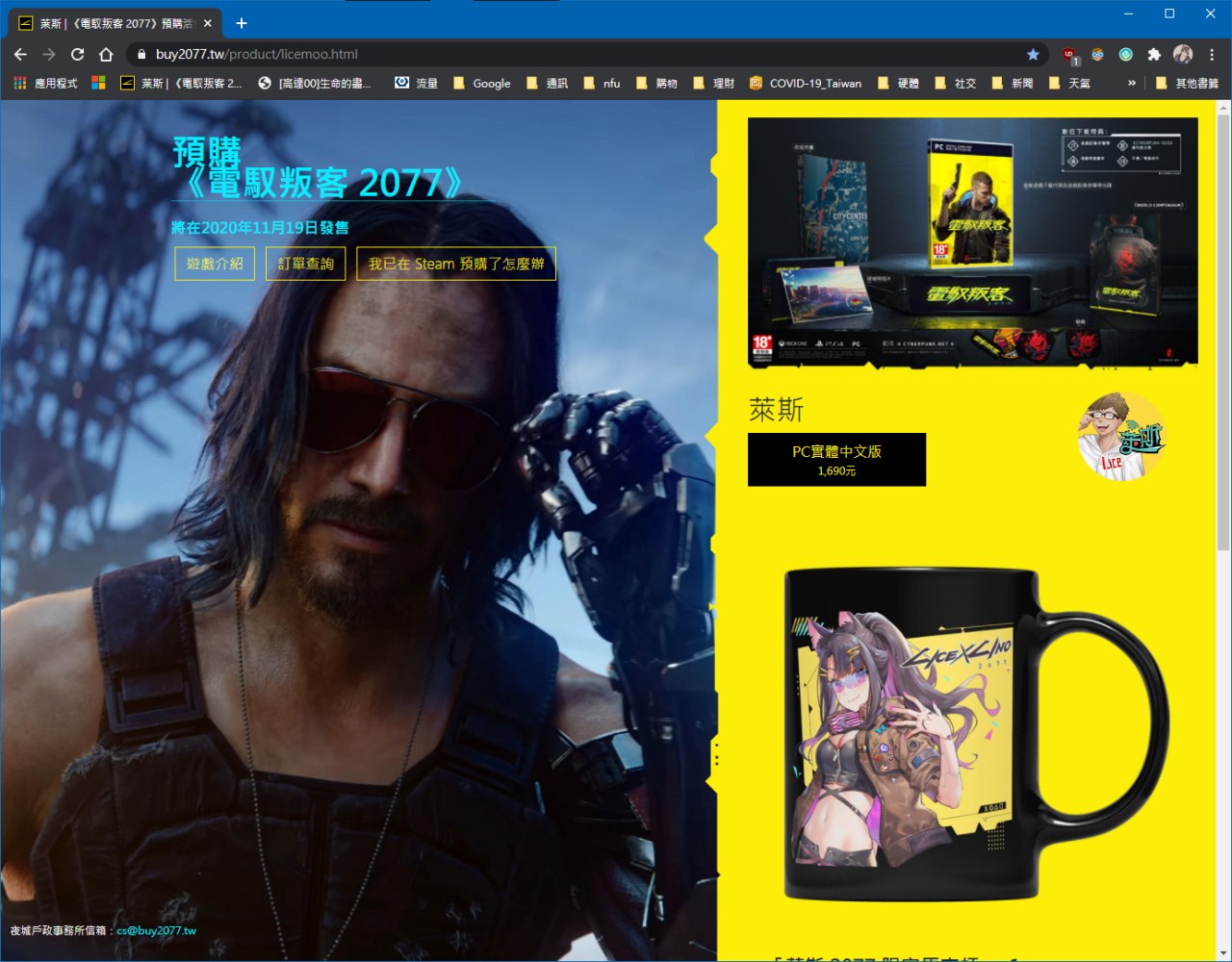The width and height of the screenshot is (1232, 962).
Task: Click the 遊戲介紹 button
Action: [x=215, y=264]
